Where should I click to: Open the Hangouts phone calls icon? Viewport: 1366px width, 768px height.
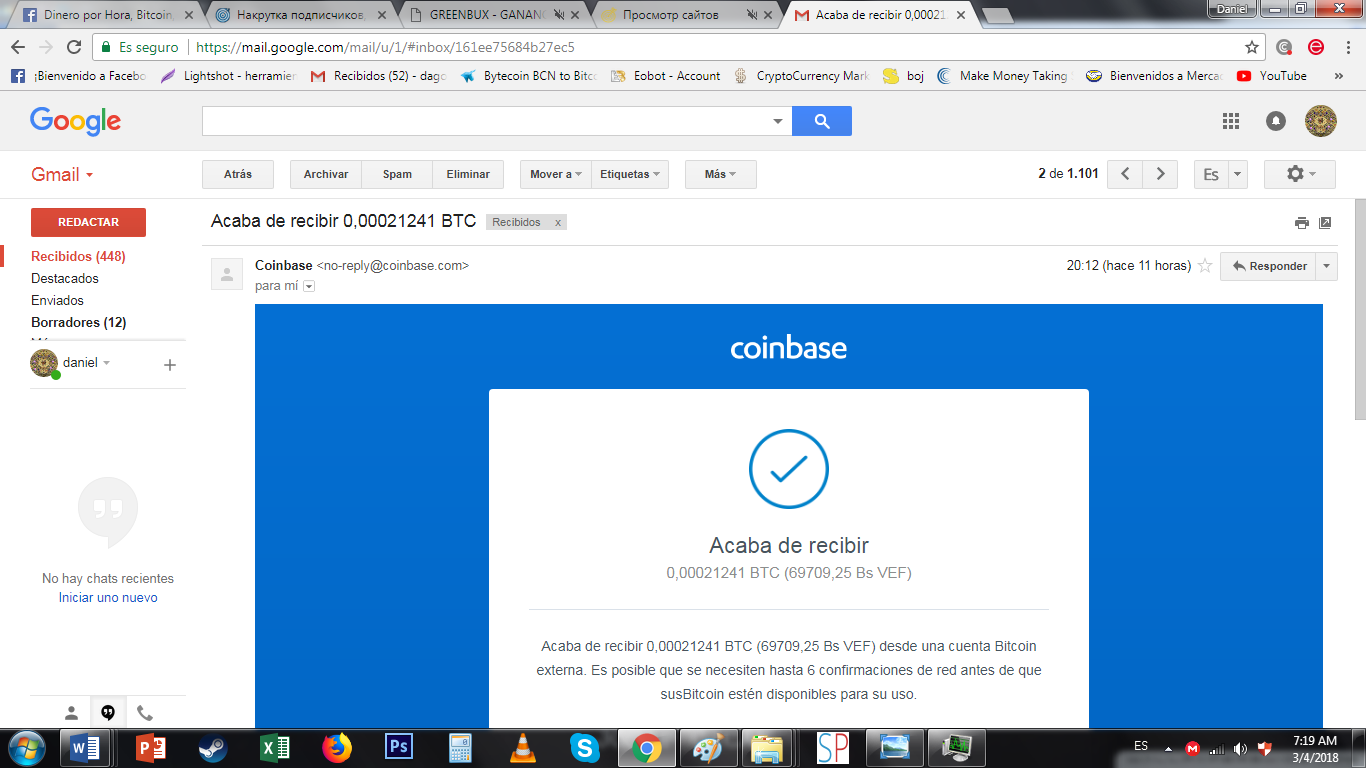145,713
